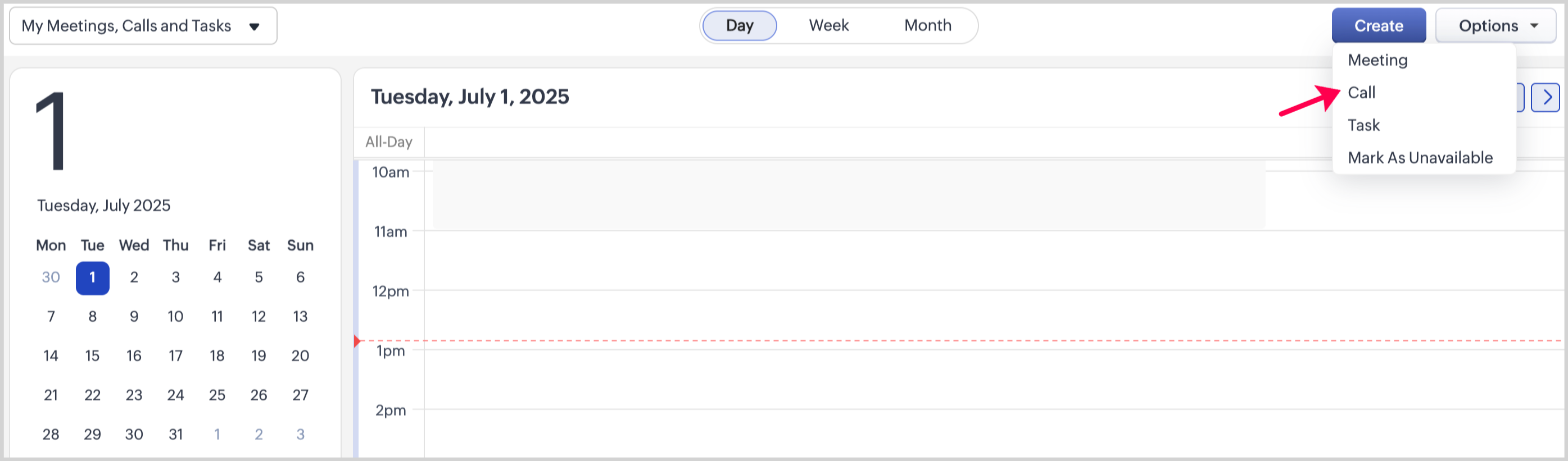1568x461 pixels.
Task: Select Task in Create menu
Action: [1363, 125]
